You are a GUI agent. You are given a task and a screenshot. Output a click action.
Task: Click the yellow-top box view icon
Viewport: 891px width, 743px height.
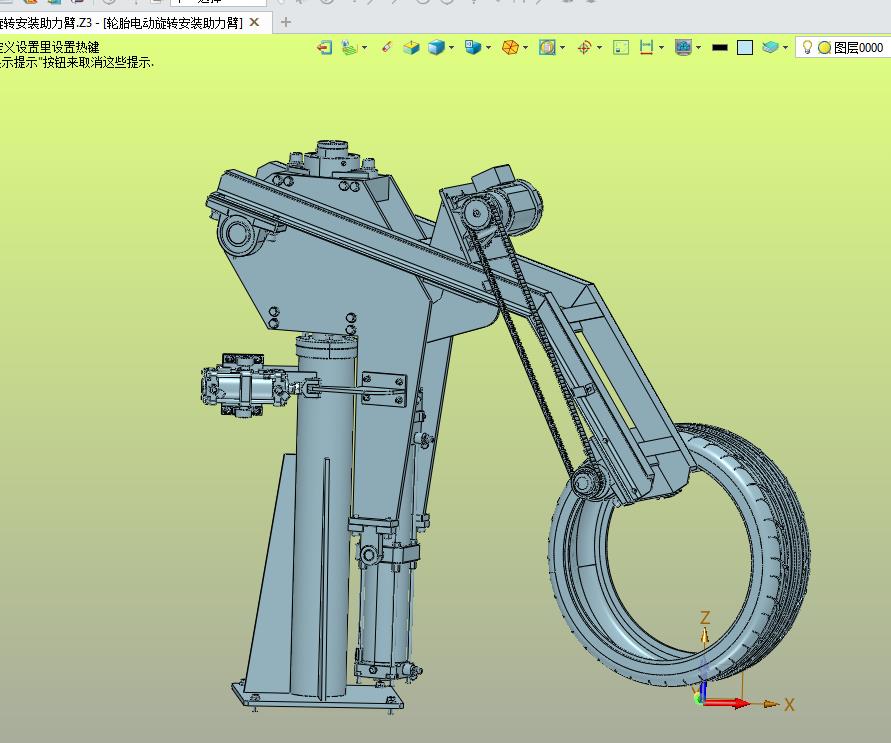pyautogui.click(x=411, y=48)
